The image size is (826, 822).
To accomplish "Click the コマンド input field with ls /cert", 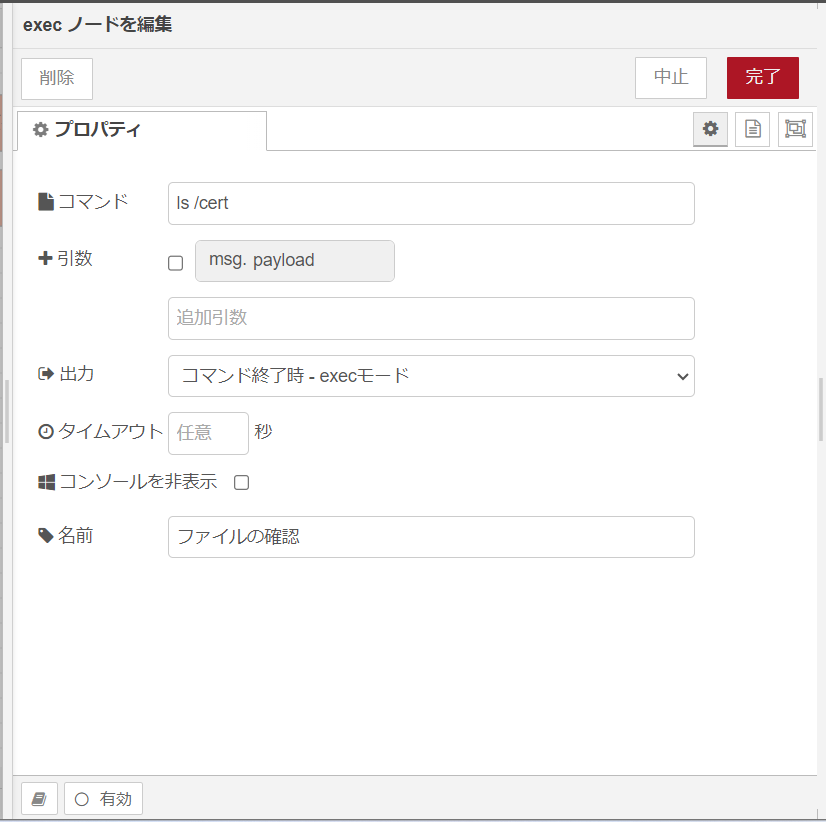I will pos(431,203).
